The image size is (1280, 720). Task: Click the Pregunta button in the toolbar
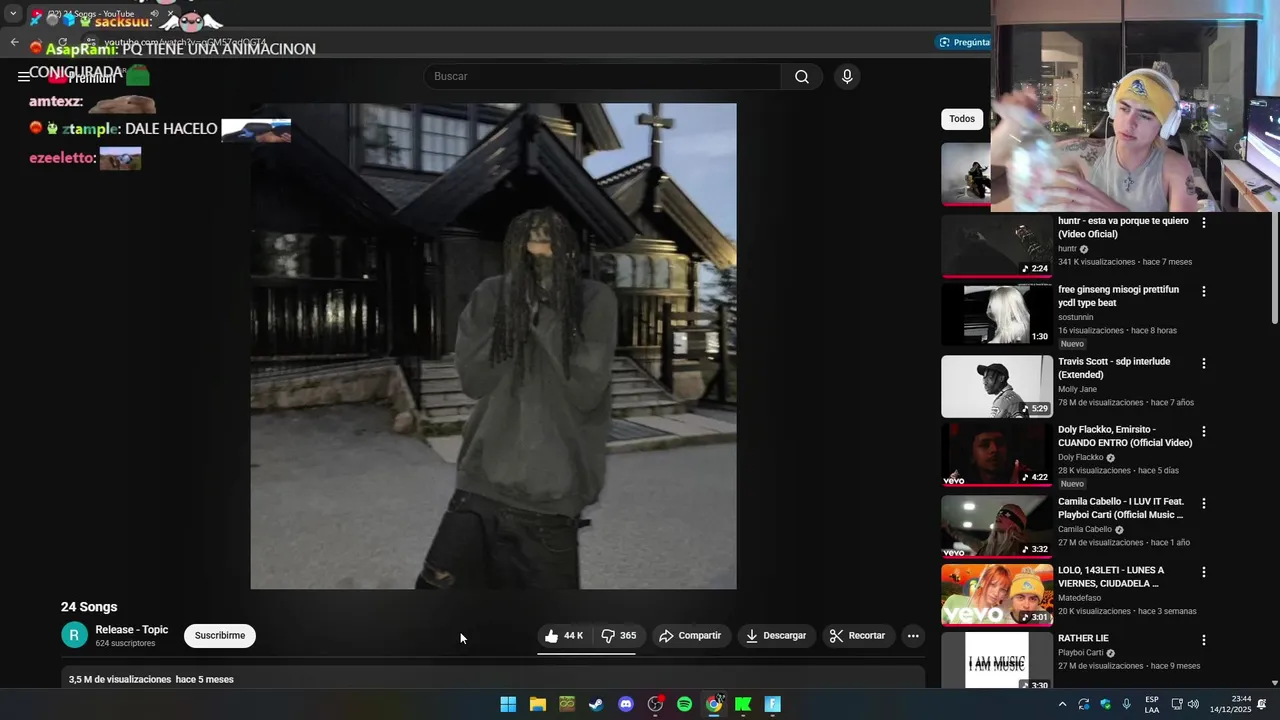(964, 42)
